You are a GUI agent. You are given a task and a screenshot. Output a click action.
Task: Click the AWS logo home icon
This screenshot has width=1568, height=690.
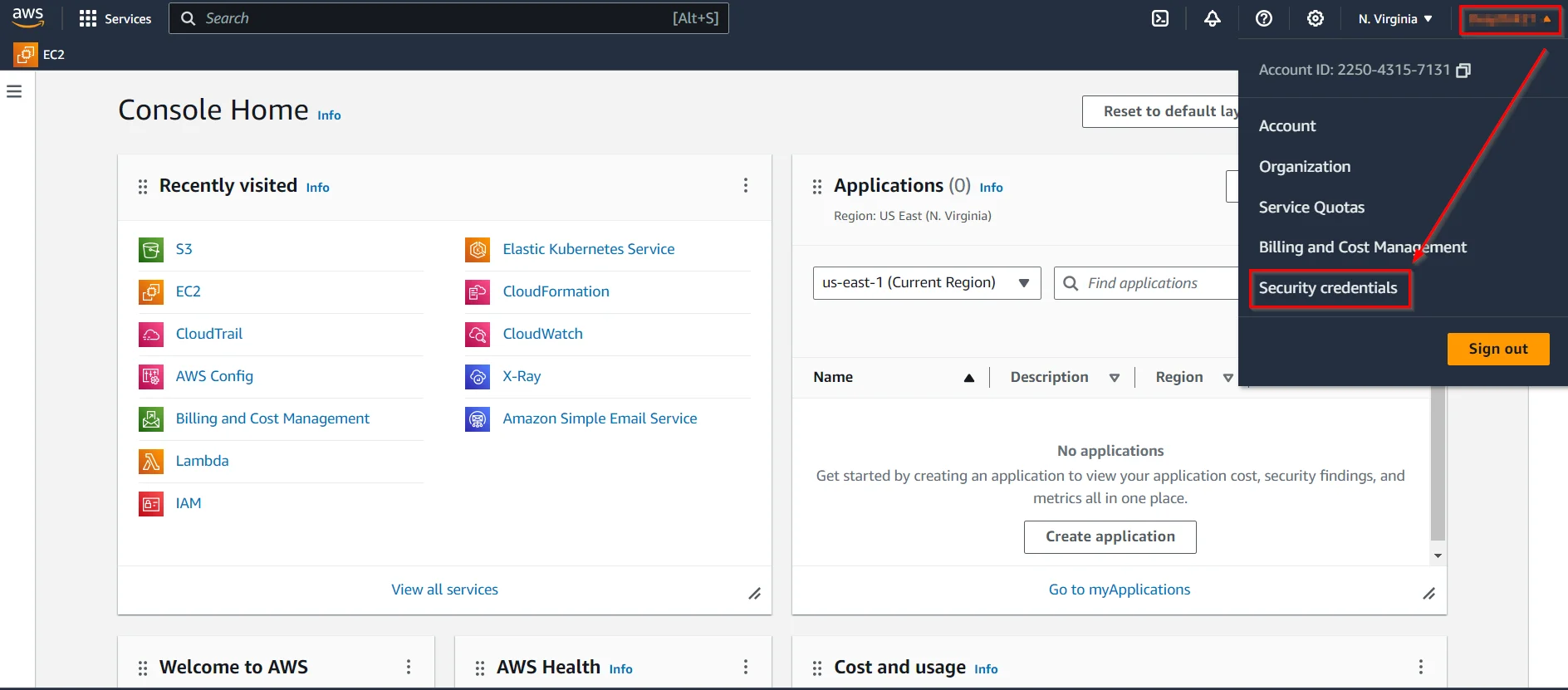tap(27, 17)
